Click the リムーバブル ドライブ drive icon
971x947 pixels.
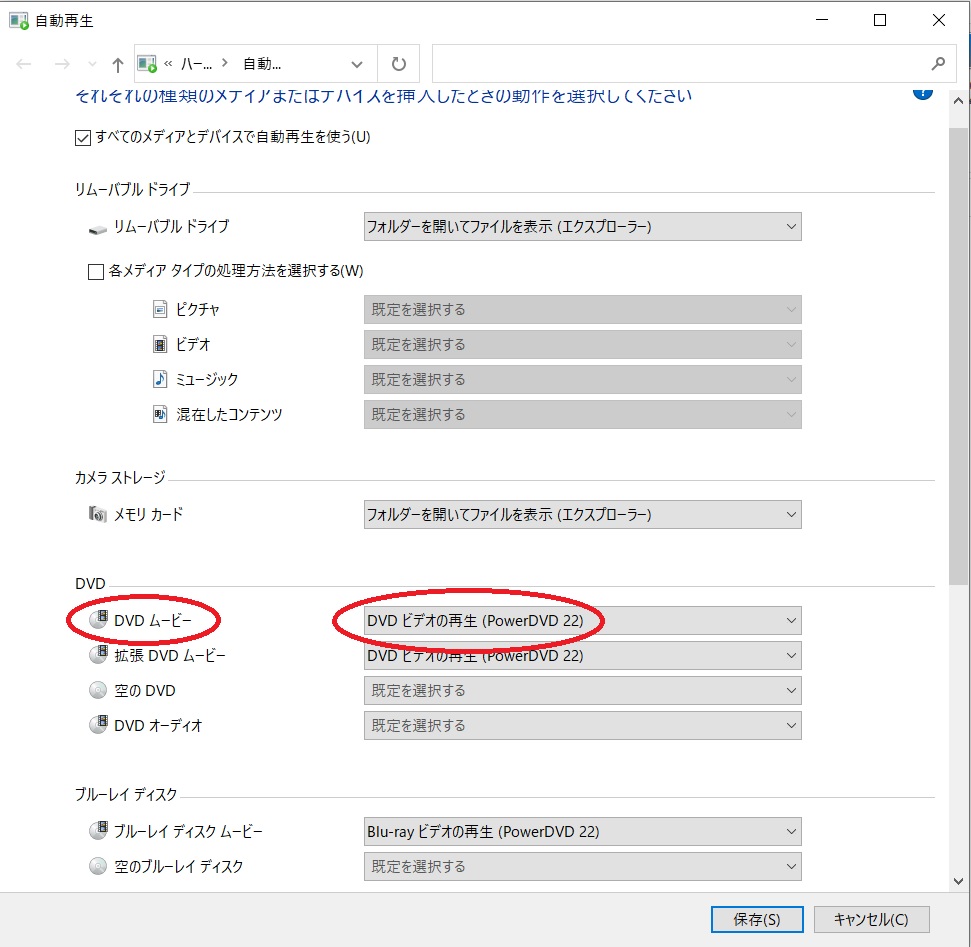[x=98, y=230]
